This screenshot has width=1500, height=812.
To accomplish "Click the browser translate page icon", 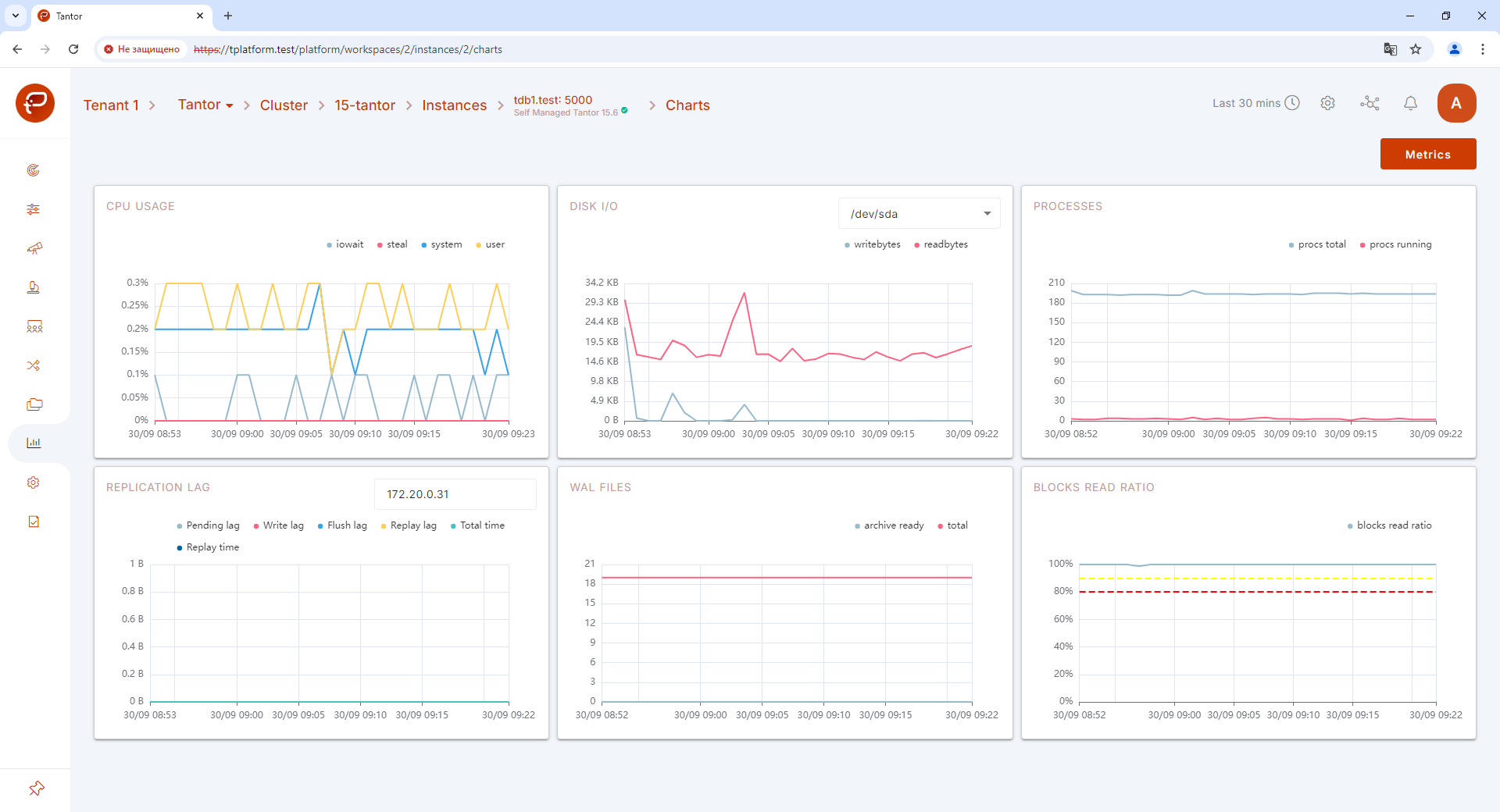I will coord(1391,49).
